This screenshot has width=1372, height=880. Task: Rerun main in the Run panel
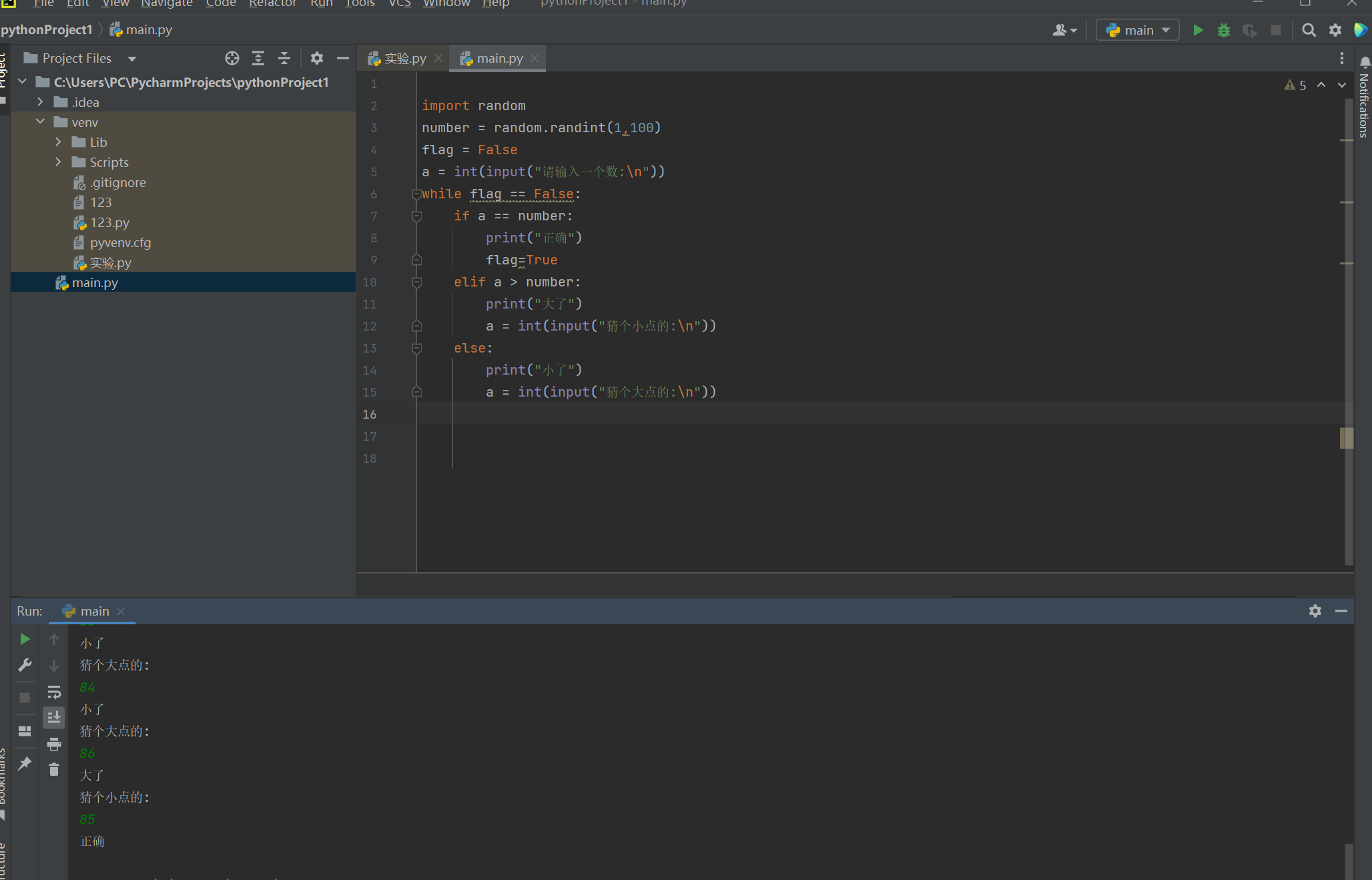pos(25,639)
